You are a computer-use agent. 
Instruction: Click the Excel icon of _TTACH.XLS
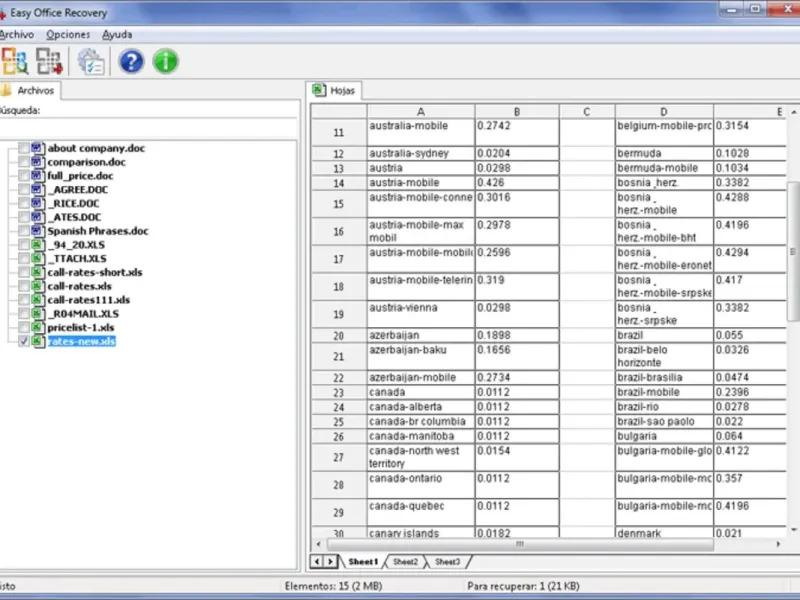tap(37, 258)
